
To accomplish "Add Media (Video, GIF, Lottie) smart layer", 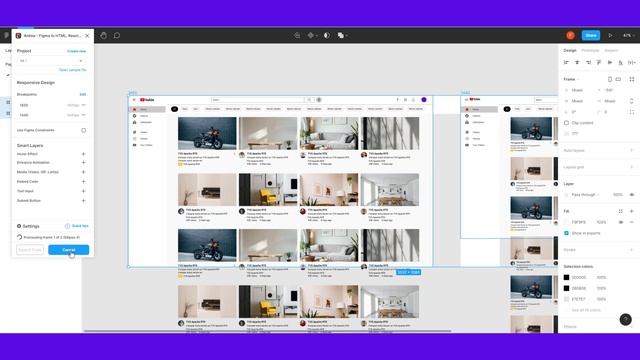I will pyautogui.click(x=84, y=172).
